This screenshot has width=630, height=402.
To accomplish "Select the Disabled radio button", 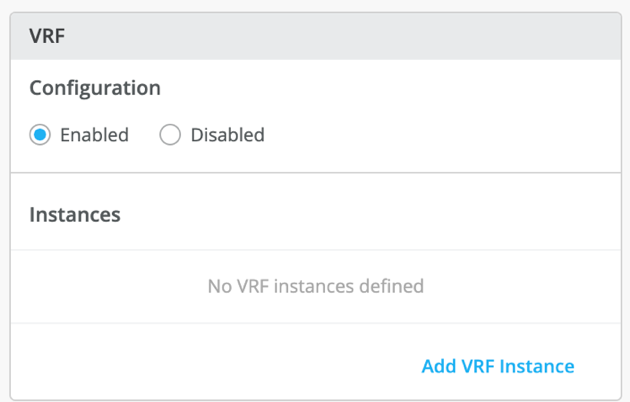I will coord(170,135).
